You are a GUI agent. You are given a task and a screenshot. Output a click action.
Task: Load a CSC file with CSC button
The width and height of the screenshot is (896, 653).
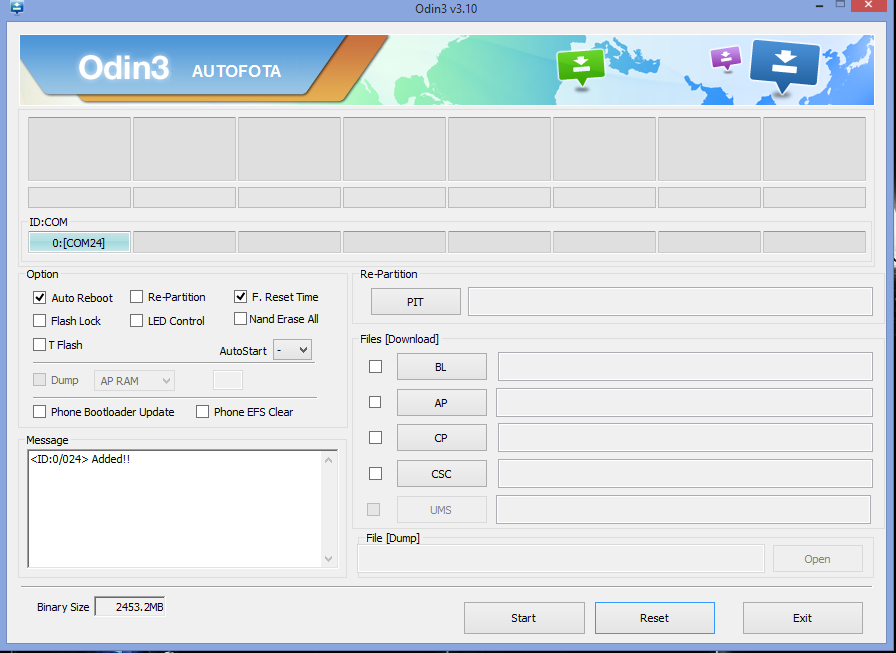pyautogui.click(x=442, y=474)
